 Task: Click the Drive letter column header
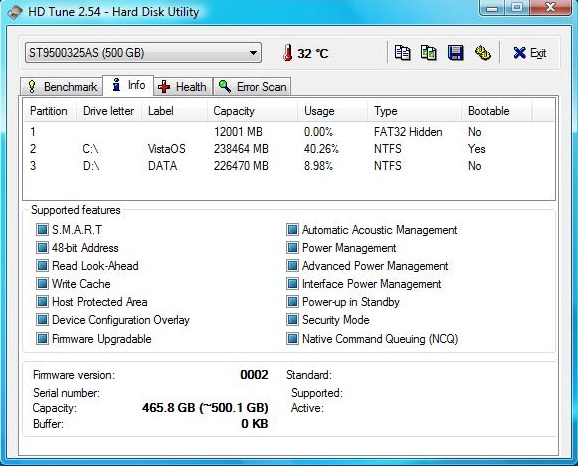pos(109,111)
